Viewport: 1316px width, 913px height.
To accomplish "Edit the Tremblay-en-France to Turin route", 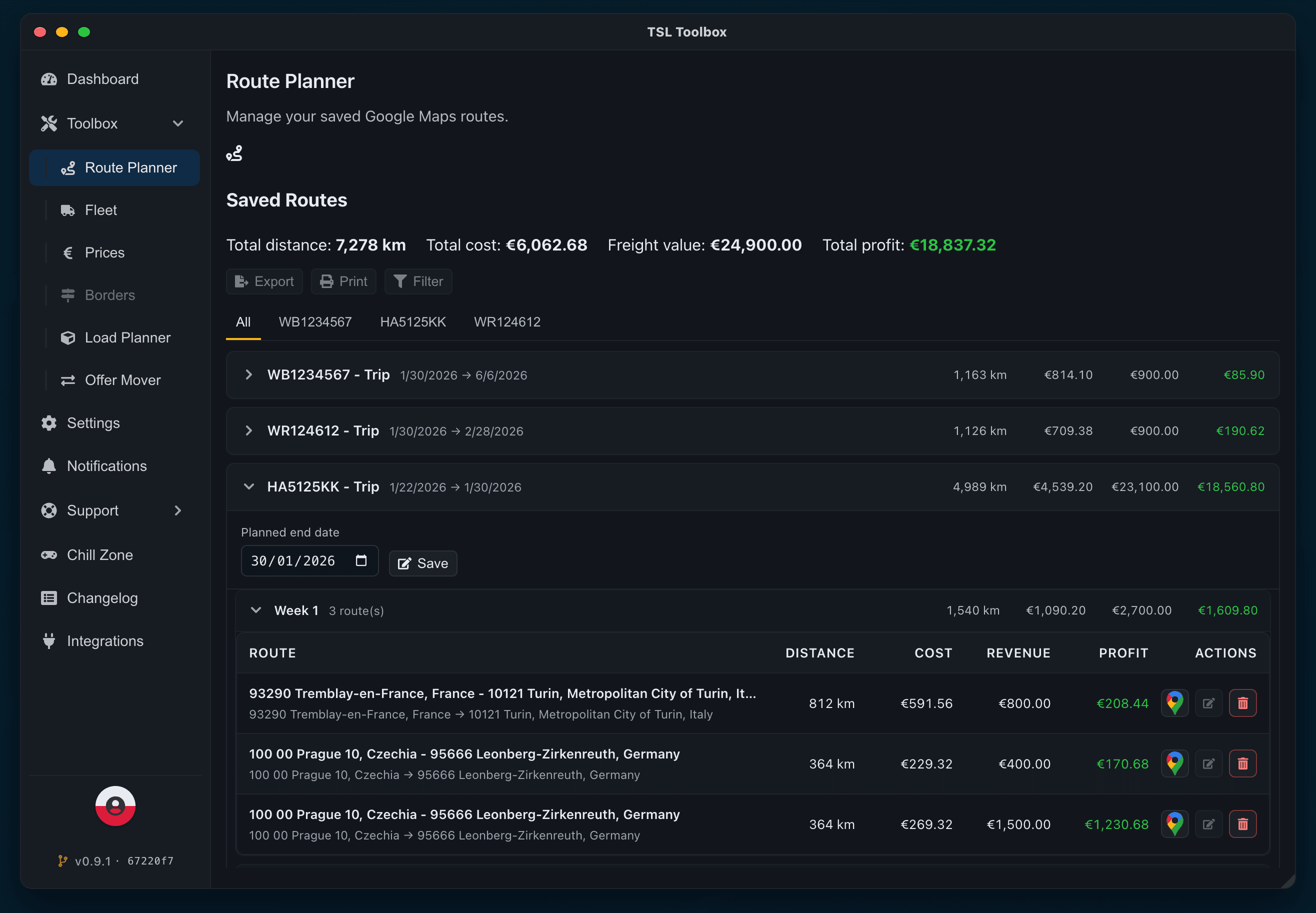I will click(x=1208, y=703).
